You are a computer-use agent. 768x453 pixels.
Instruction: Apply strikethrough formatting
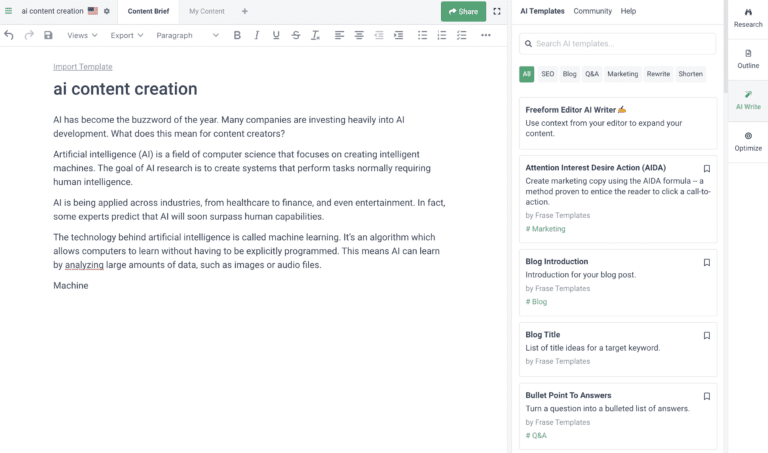(295, 35)
